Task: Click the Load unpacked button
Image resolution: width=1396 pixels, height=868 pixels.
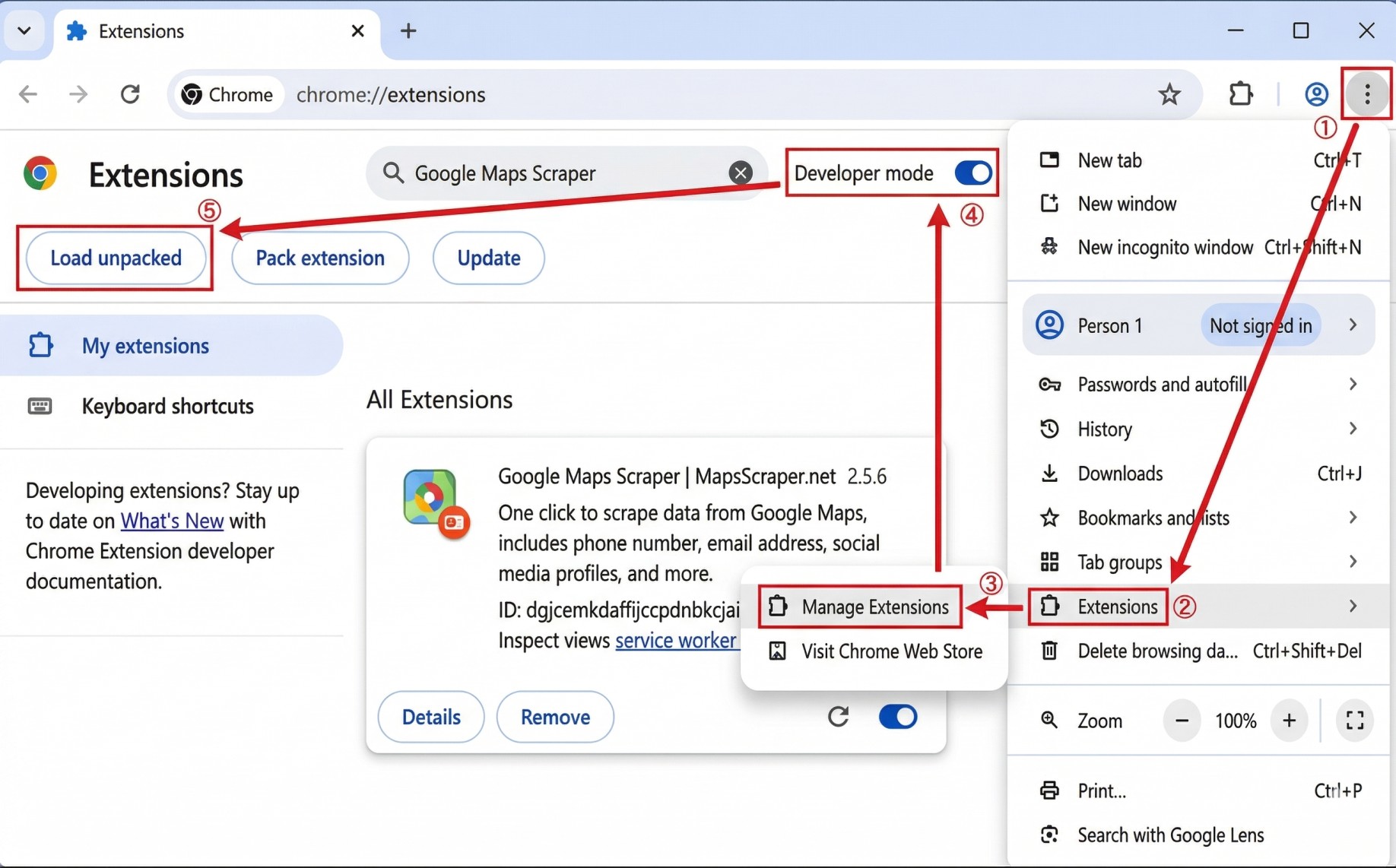Action: click(116, 258)
